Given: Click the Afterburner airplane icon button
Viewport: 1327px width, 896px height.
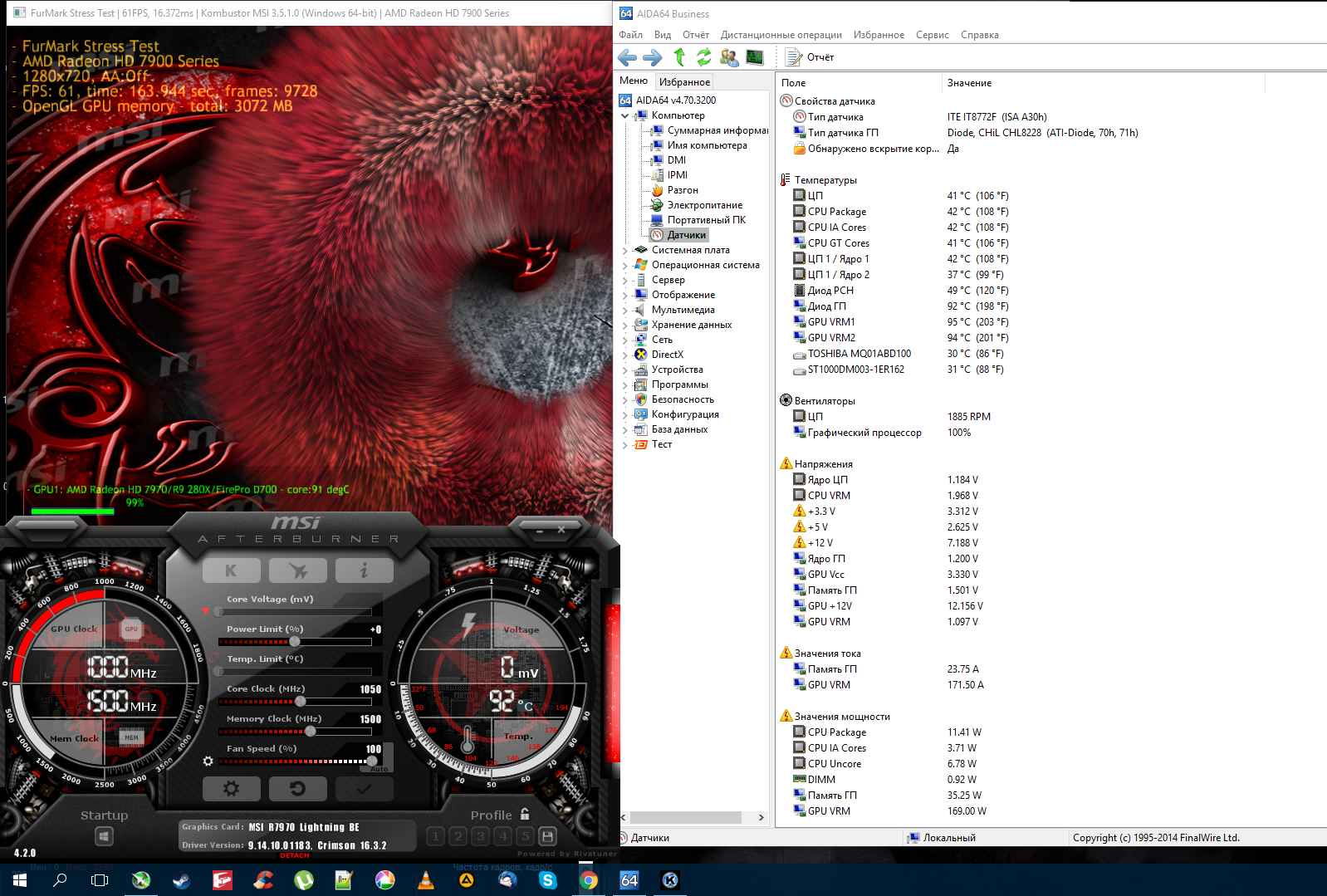Looking at the screenshot, I should (x=298, y=570).
